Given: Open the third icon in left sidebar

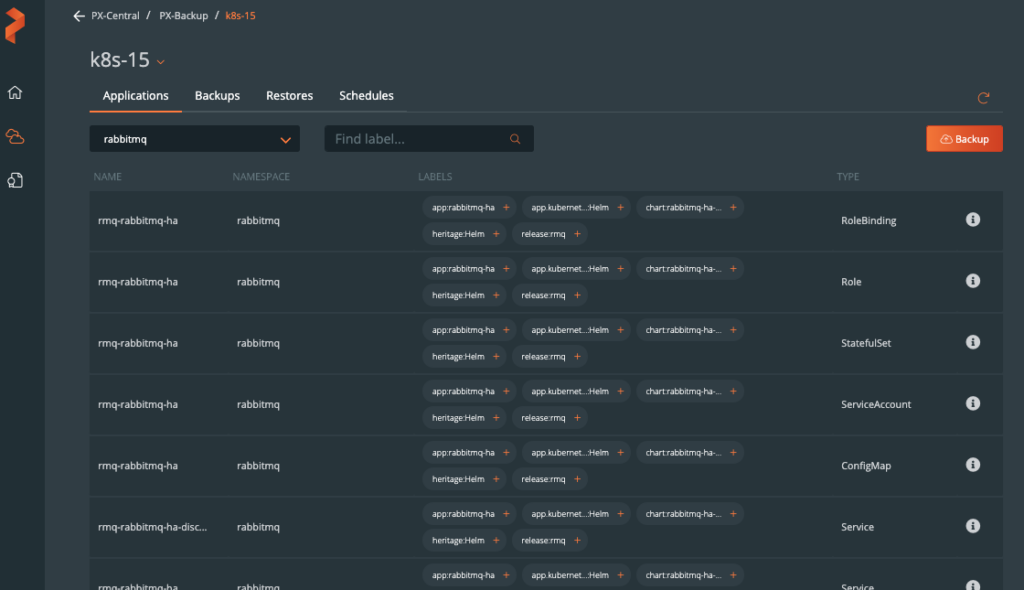Looking at the screenshot, I should 15,180.
